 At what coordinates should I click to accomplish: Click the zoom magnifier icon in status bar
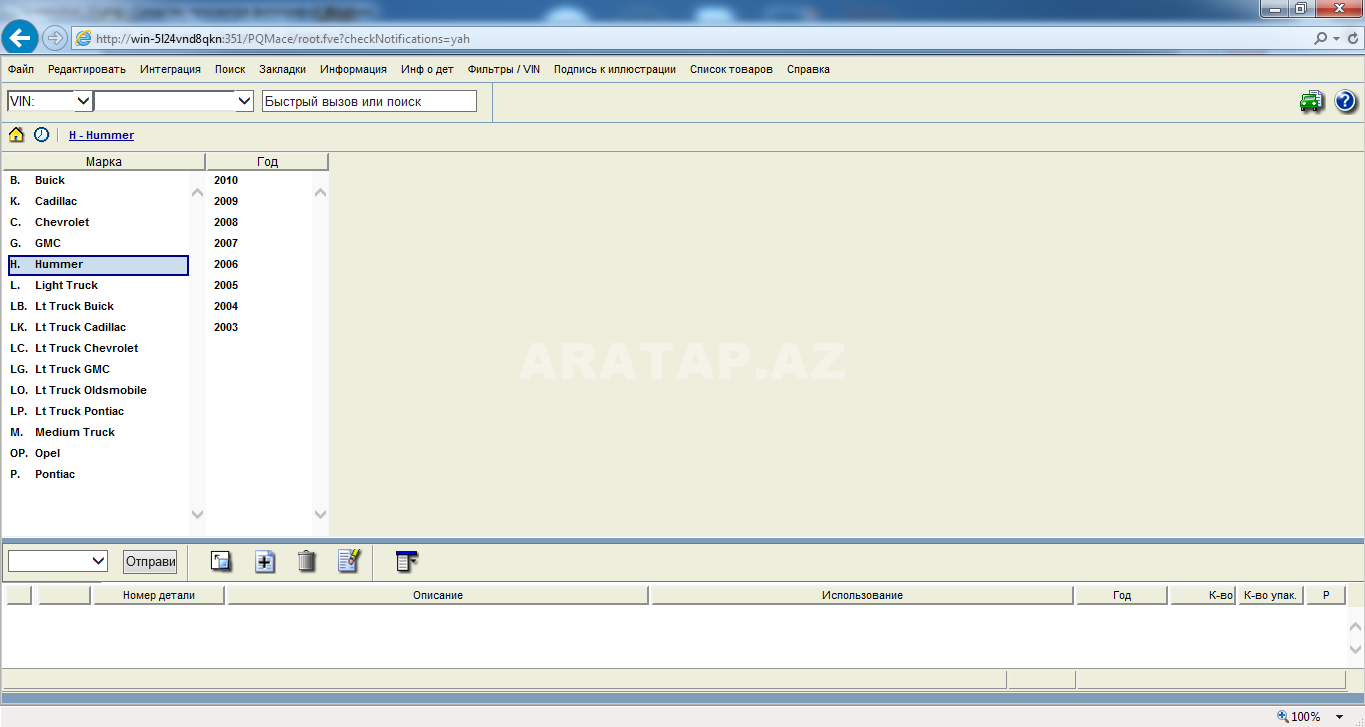click(1283, 716)
